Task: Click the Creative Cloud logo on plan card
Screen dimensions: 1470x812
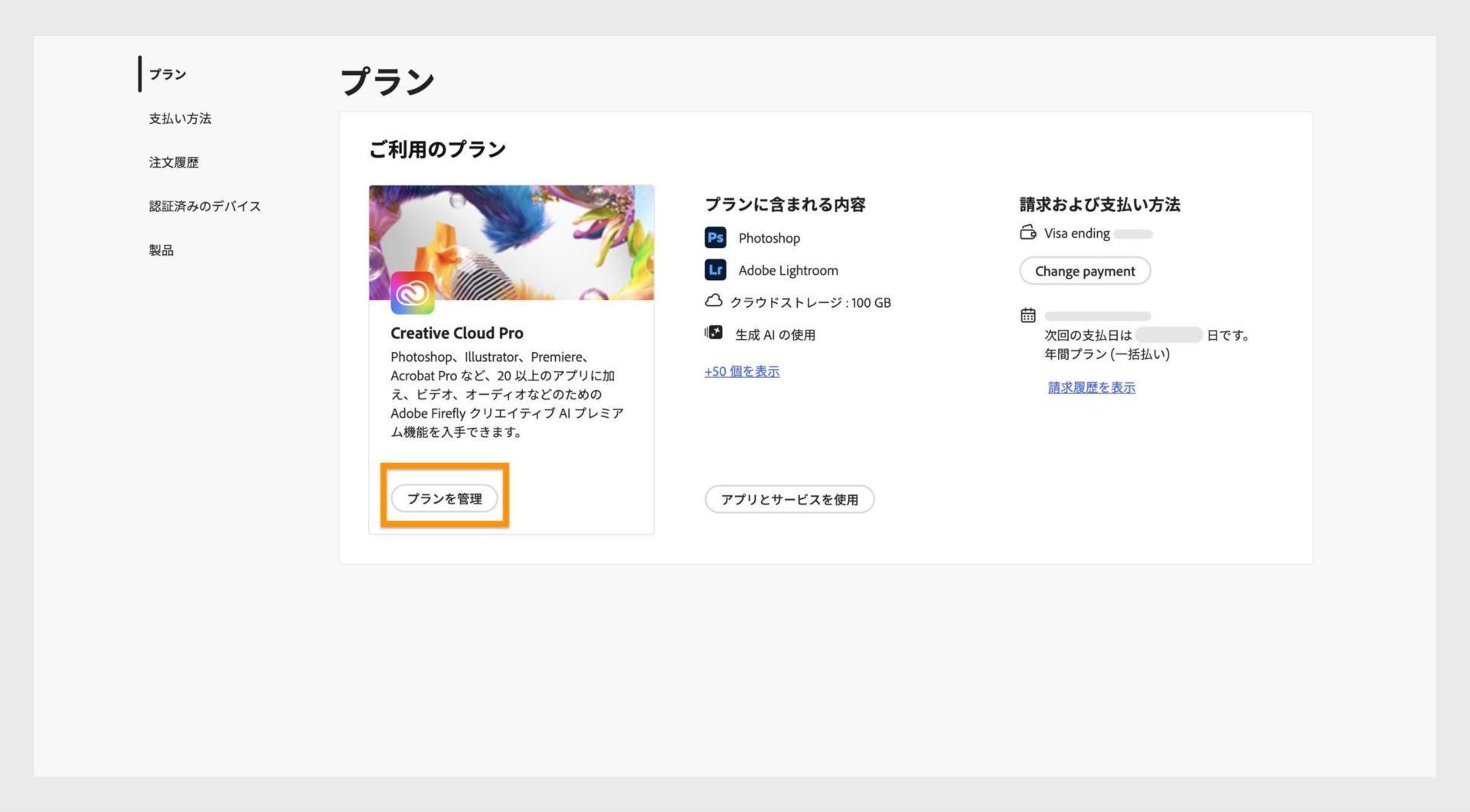Action: pyautogui.click(x=413, y=293)
